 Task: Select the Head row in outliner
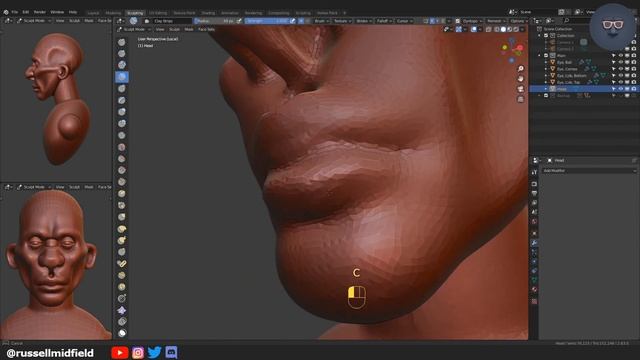tap(584, 89)
